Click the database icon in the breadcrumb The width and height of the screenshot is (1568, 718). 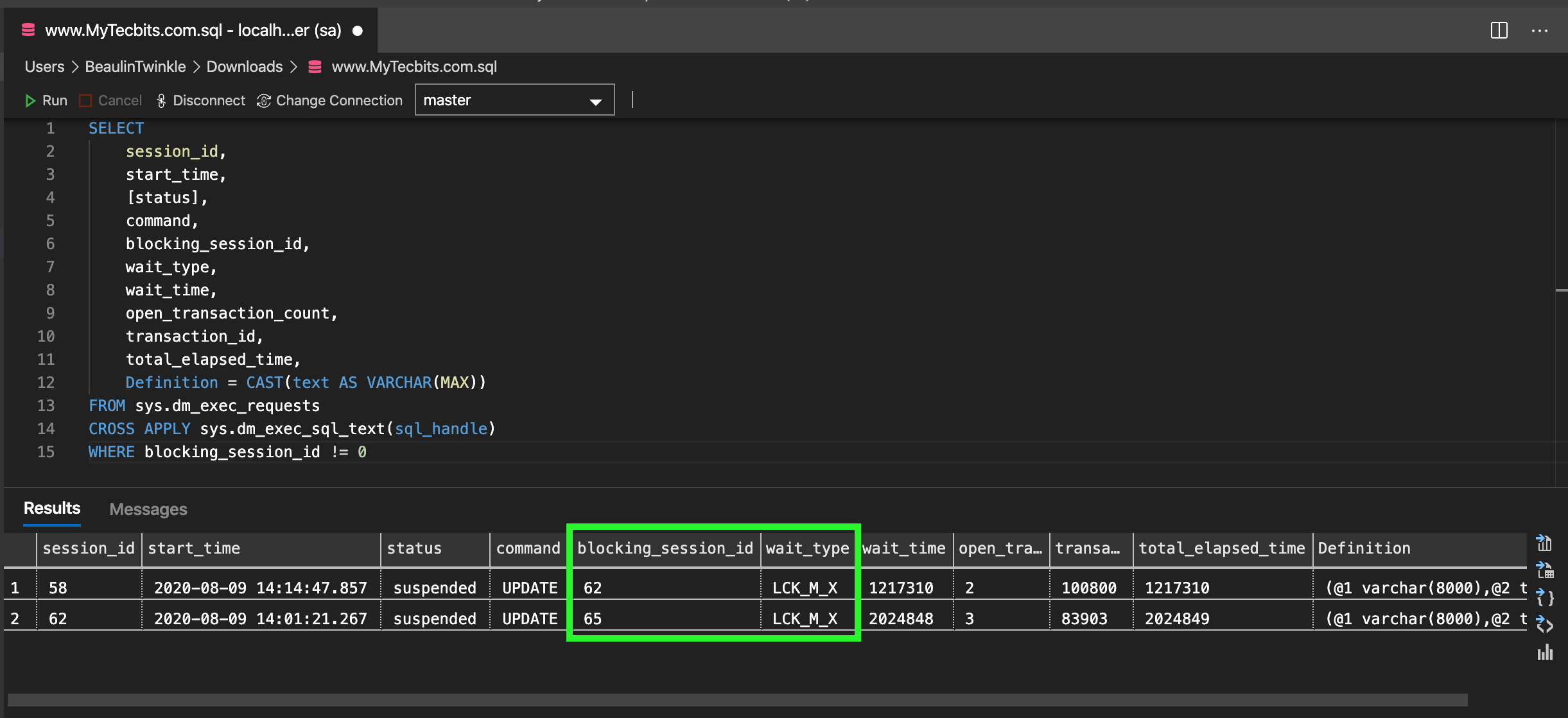tap(314, 66)
